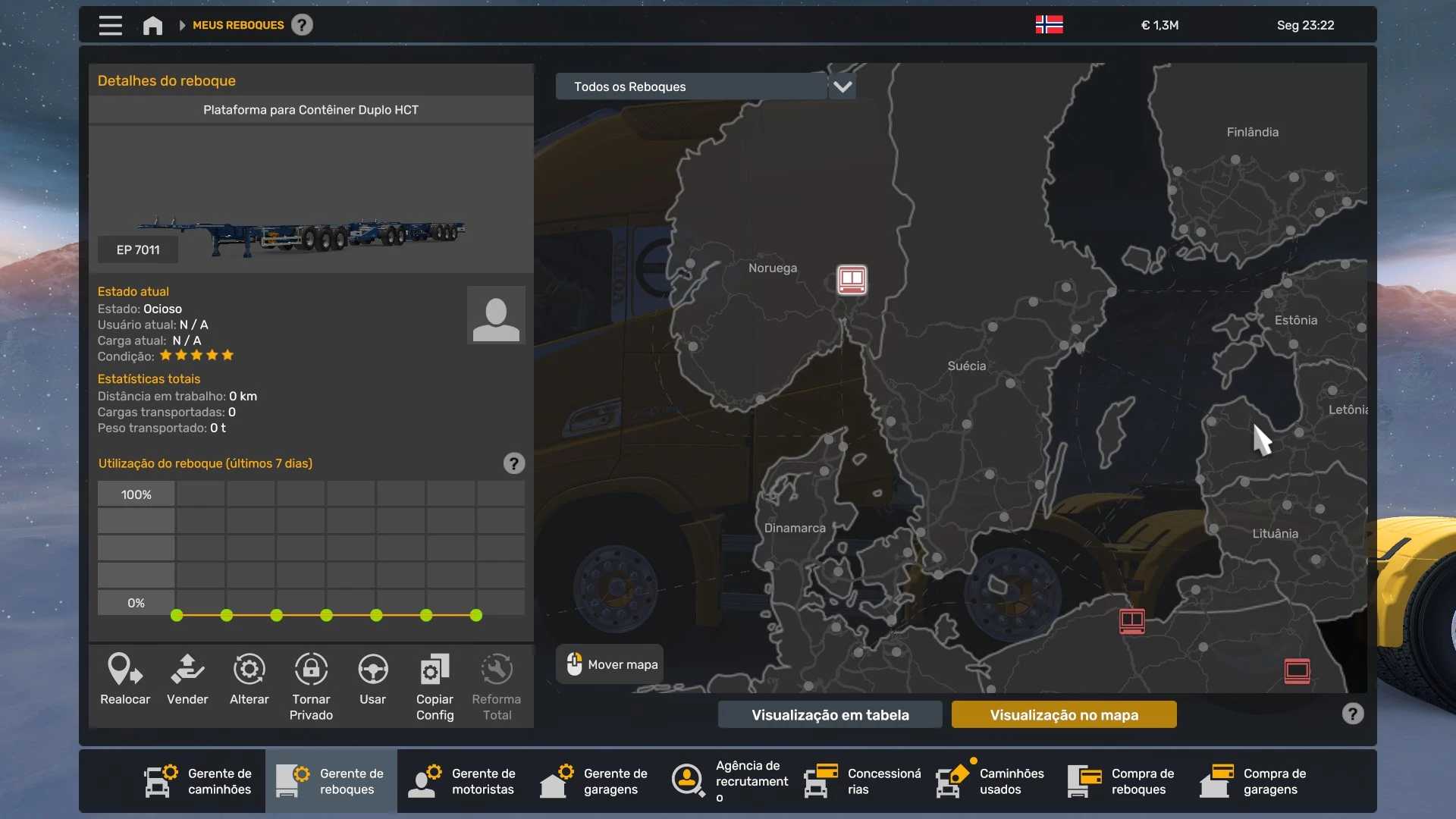Open help for Utilização do reboque chart

tap(513, 463)
